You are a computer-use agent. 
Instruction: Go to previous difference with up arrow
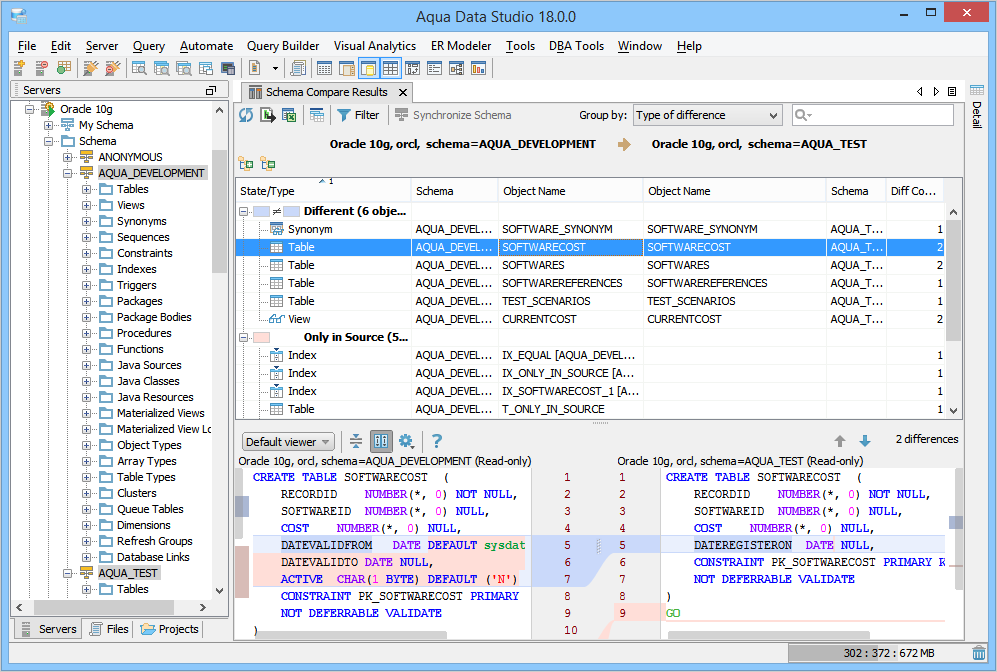[x=840, y=441]
